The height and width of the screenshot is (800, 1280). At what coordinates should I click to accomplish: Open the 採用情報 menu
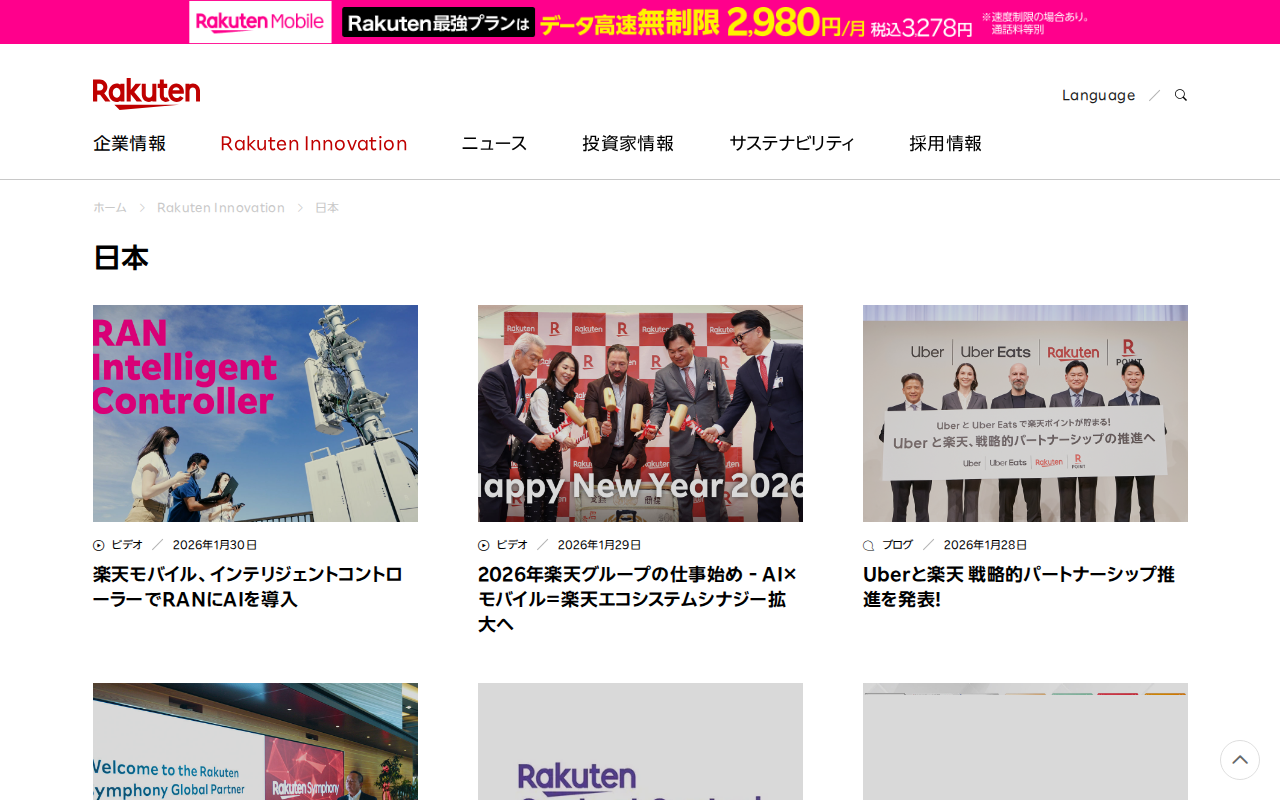click(945, 143)
